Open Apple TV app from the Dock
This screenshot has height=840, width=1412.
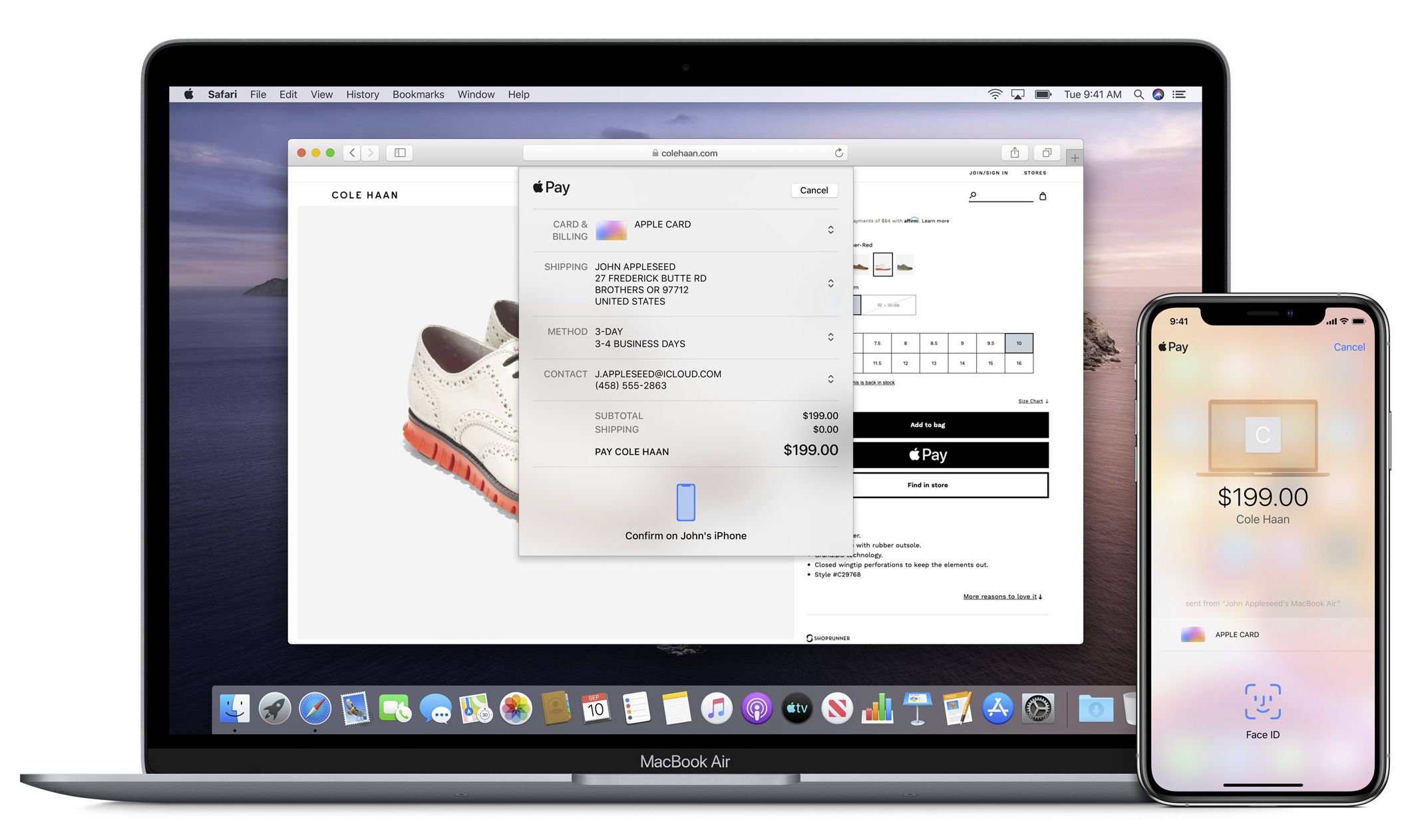click(x=796, y=708)
